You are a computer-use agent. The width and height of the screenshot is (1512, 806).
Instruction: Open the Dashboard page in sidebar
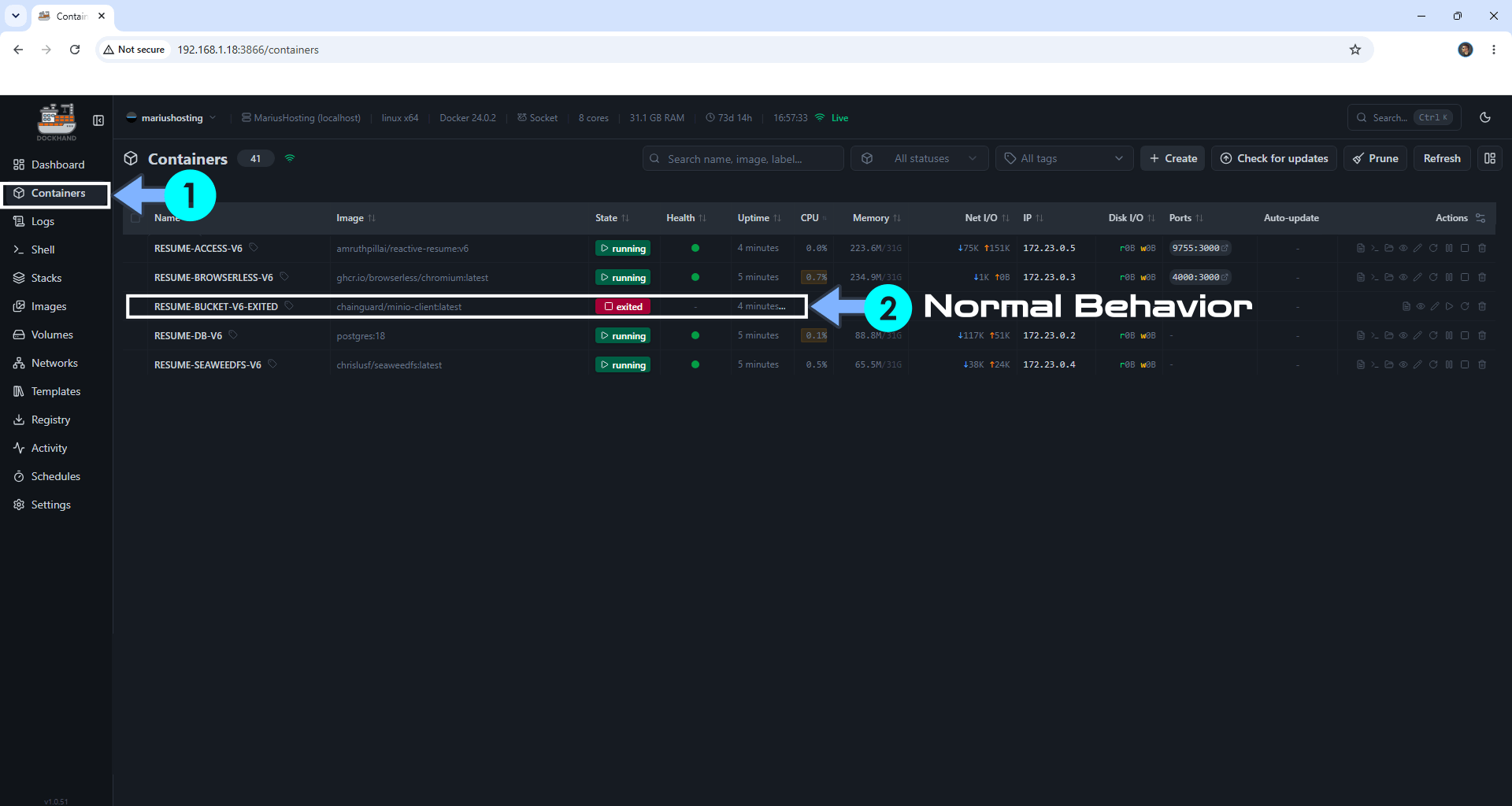point(56,165)
